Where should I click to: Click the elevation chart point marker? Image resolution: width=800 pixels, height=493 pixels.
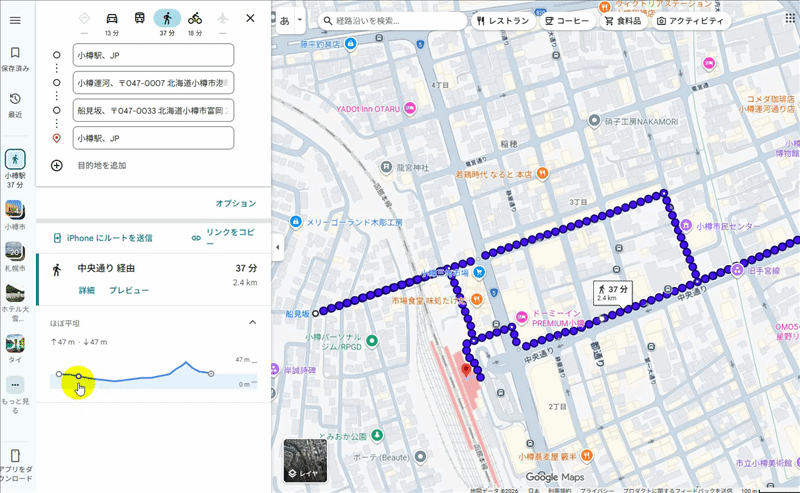(79, 376)
